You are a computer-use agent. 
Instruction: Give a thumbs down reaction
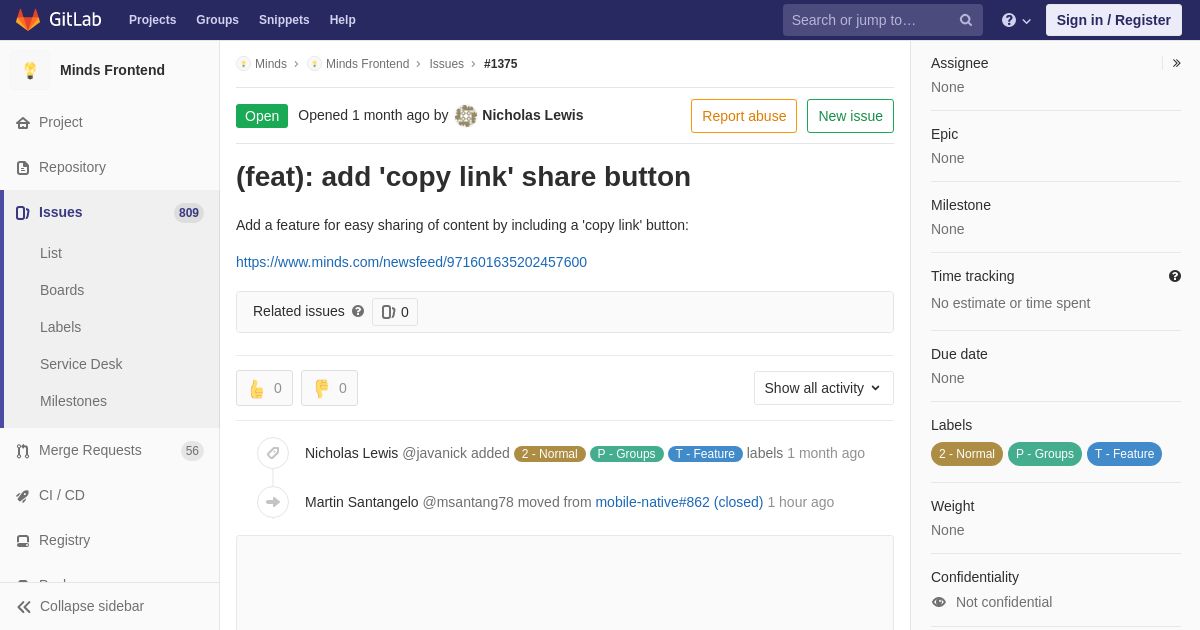(329, 388)
